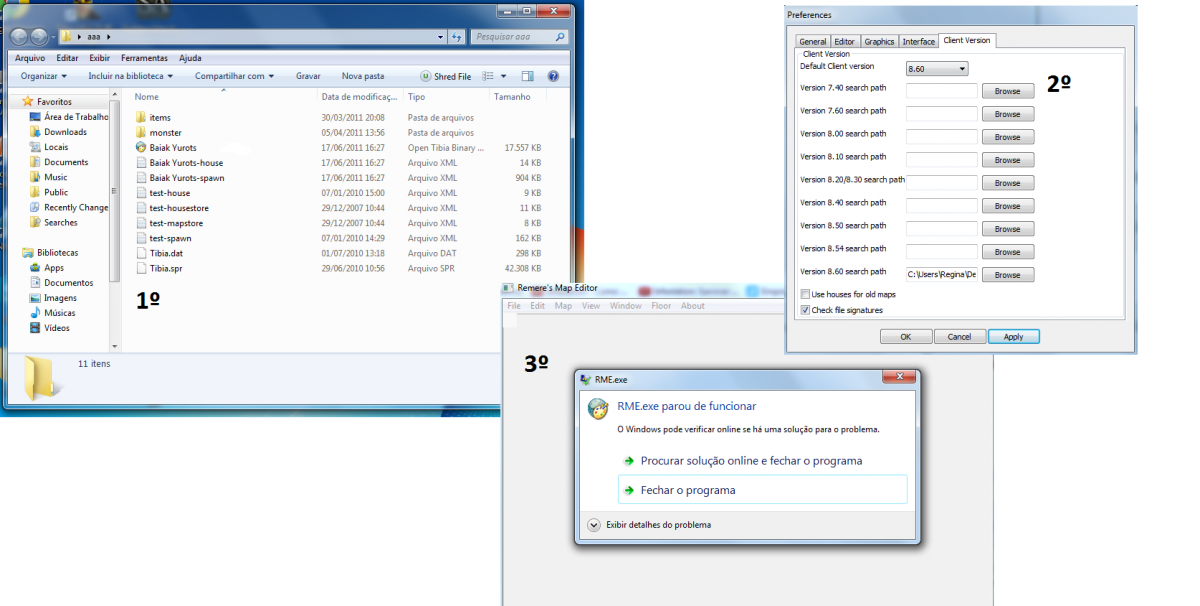Uncheck Check file signatures option

(x=805, y=310)
